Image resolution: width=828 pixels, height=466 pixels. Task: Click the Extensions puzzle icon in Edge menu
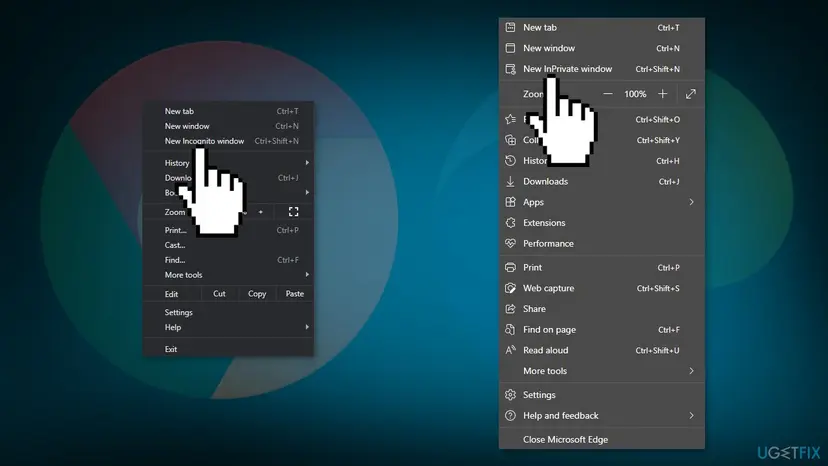coord(510,222)
